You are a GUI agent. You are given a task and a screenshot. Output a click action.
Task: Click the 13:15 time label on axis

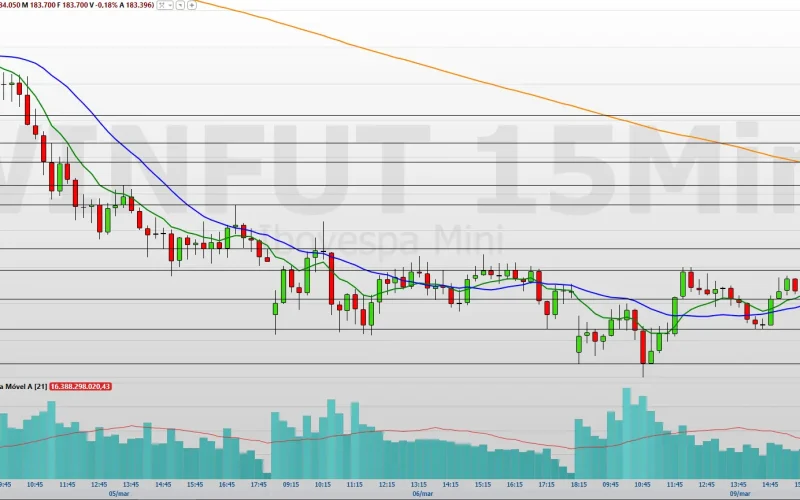(418, 484)
